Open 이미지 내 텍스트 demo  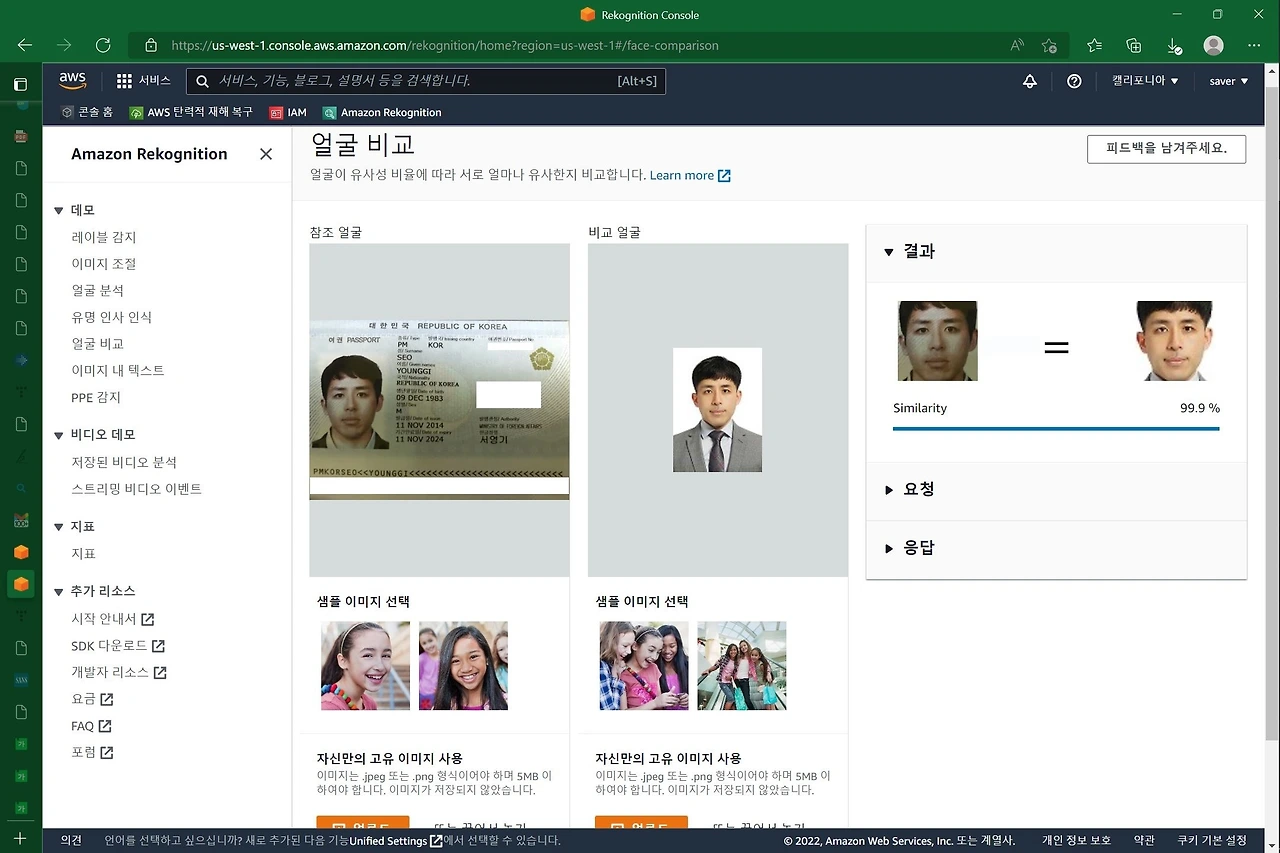pos(118,370)
